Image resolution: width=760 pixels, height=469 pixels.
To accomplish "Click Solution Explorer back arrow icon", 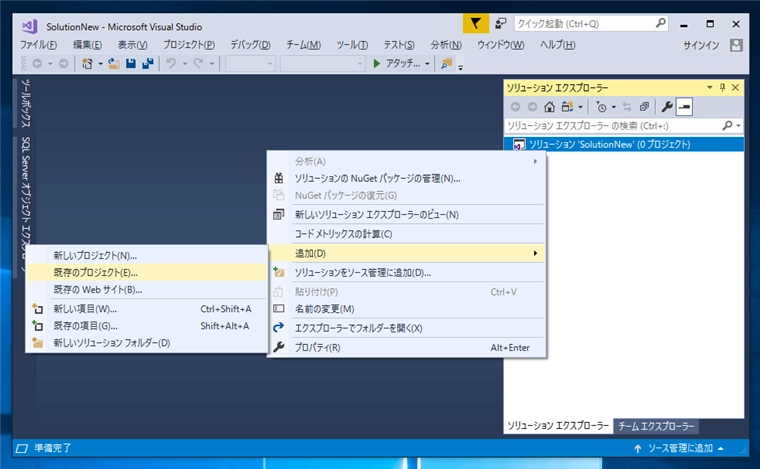I will (516, 107).
